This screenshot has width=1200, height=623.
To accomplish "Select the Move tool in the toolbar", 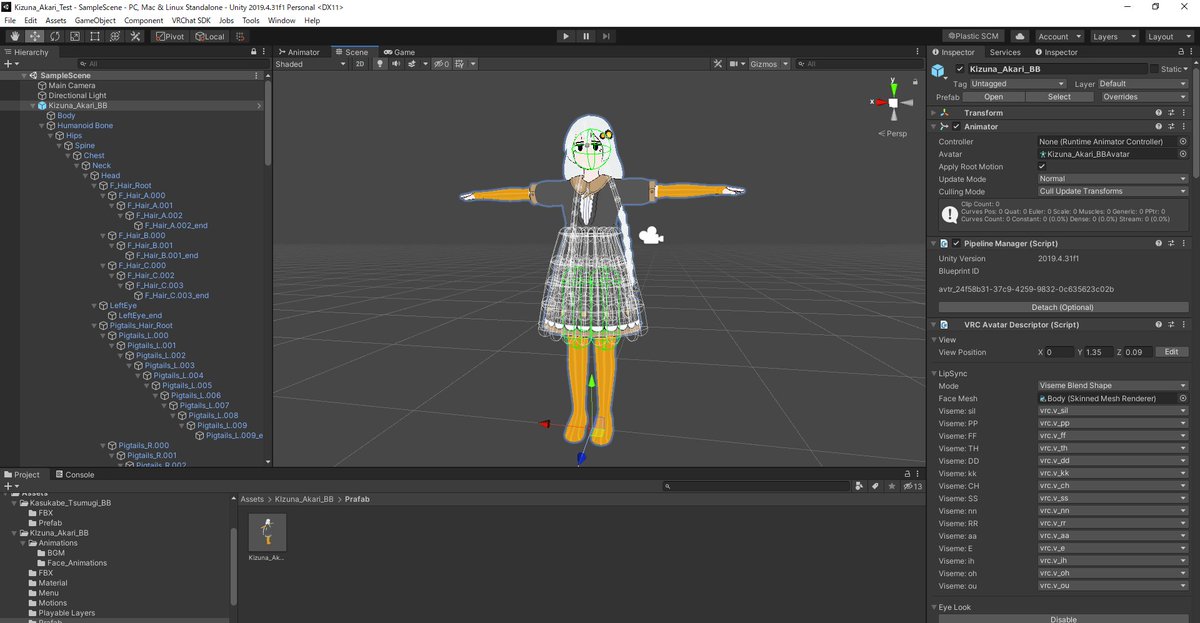I will pyautogui.click(x=34, y=36).
